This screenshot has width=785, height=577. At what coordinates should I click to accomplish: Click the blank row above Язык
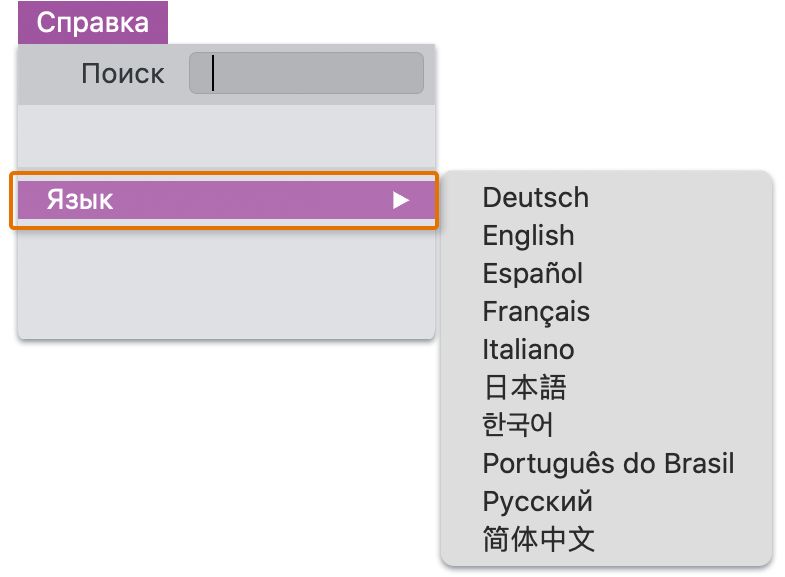tap(226, 136)
